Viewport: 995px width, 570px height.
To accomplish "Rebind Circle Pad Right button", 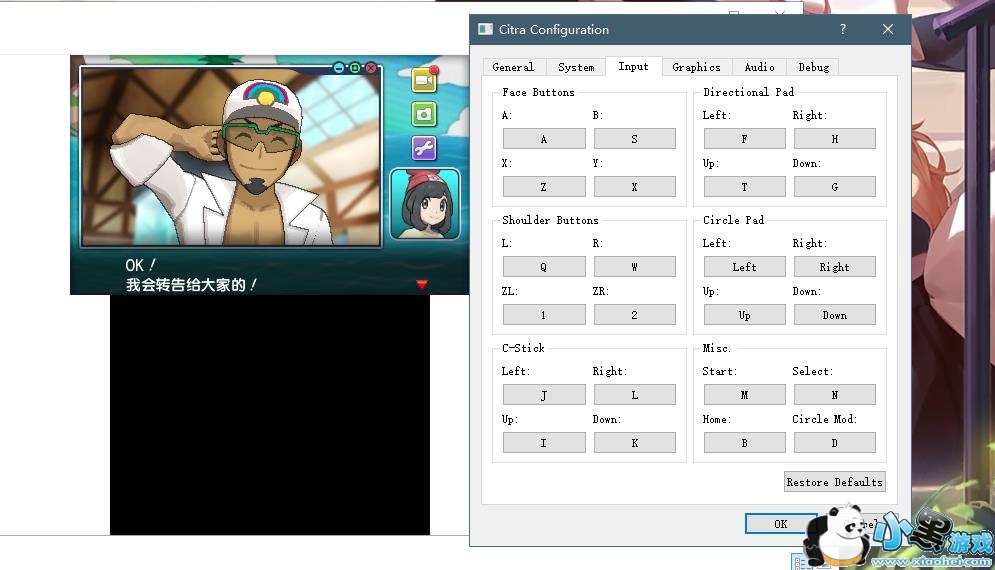I will click(x=834, y=267).
